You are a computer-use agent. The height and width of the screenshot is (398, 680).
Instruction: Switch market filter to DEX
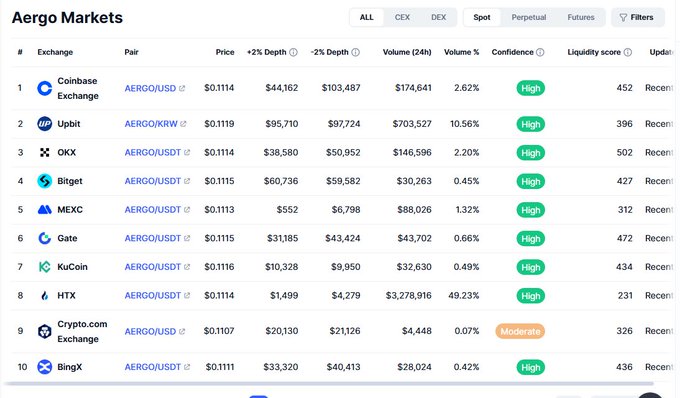click(438, 17)
